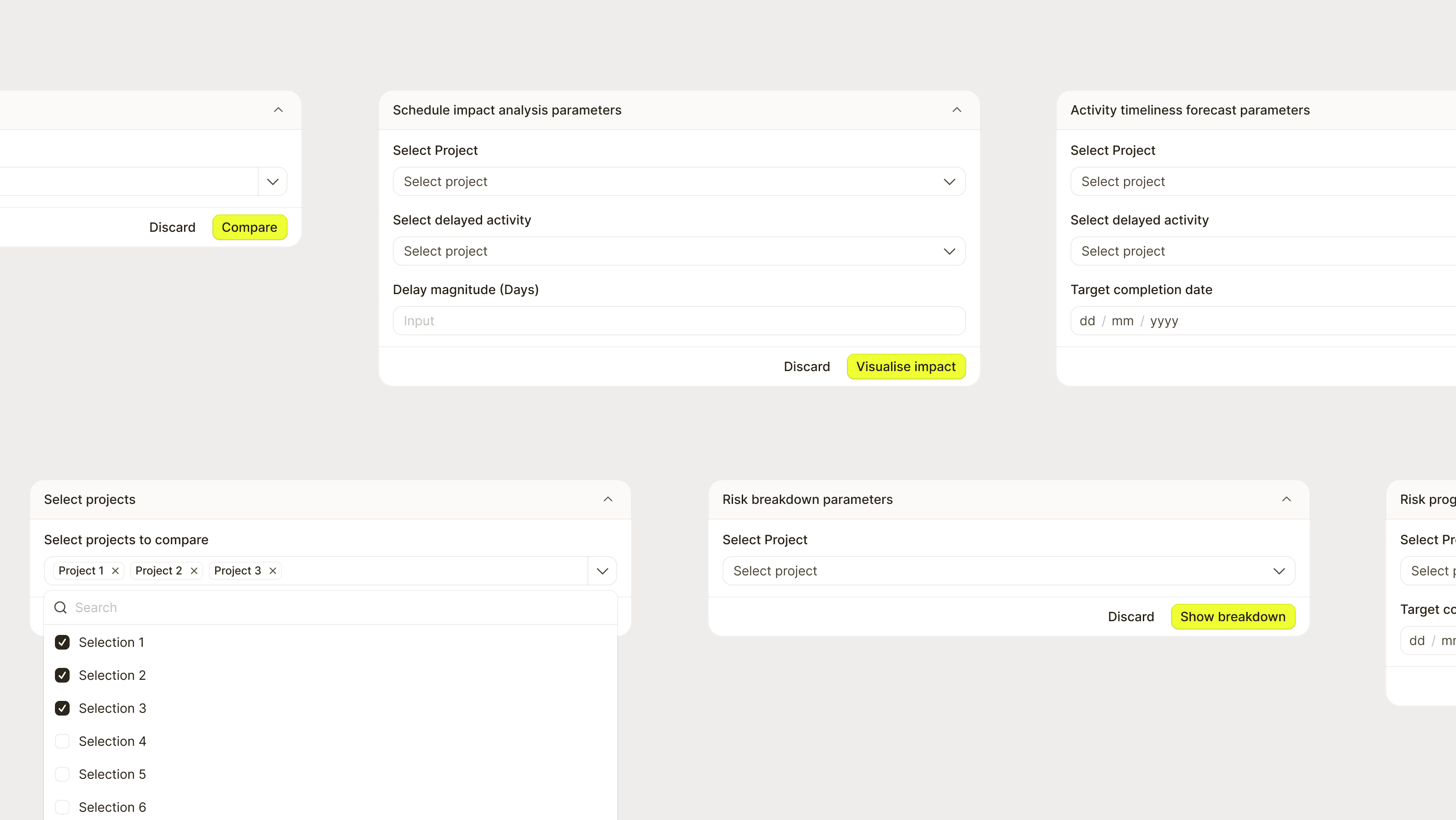
Task: Click the Schedule impact analysis parameters heading
Action: tap(507, 109)
